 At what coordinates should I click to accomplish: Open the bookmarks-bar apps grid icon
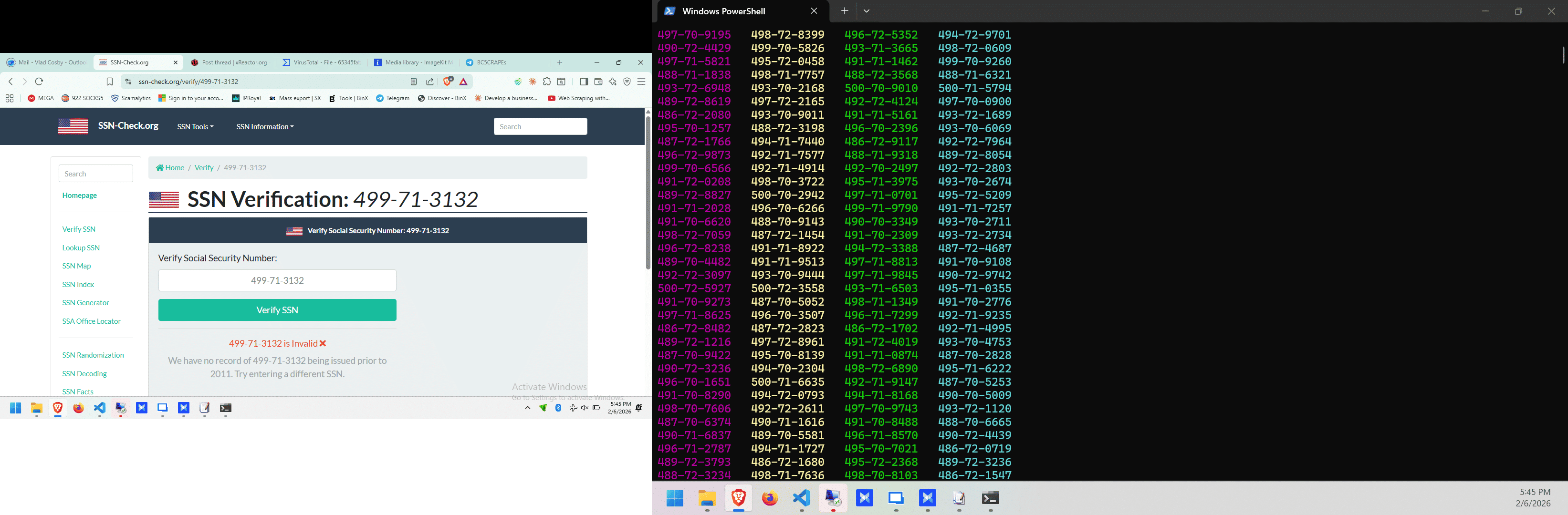point(9,98)
